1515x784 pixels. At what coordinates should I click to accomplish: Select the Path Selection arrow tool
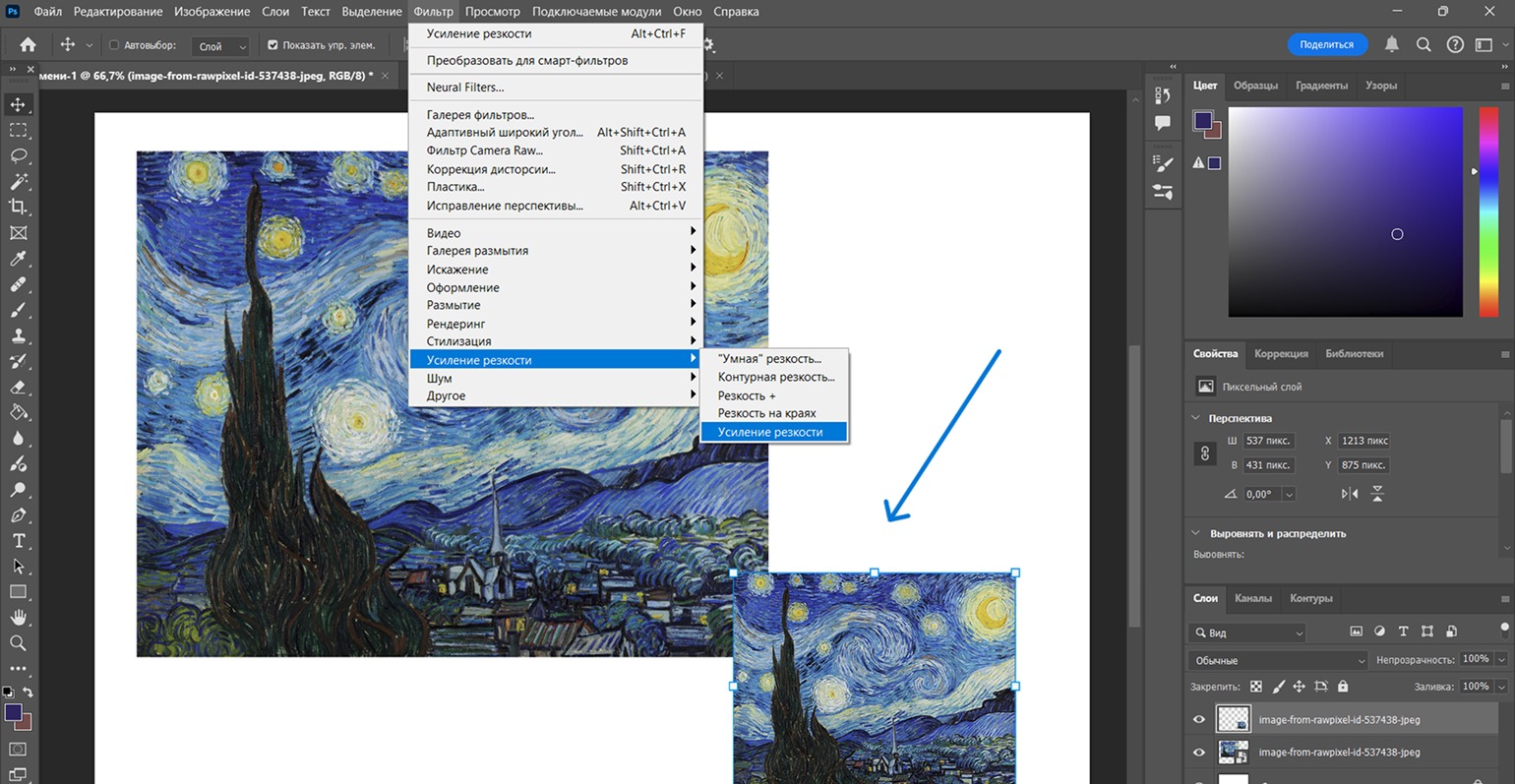coord(18,567)
